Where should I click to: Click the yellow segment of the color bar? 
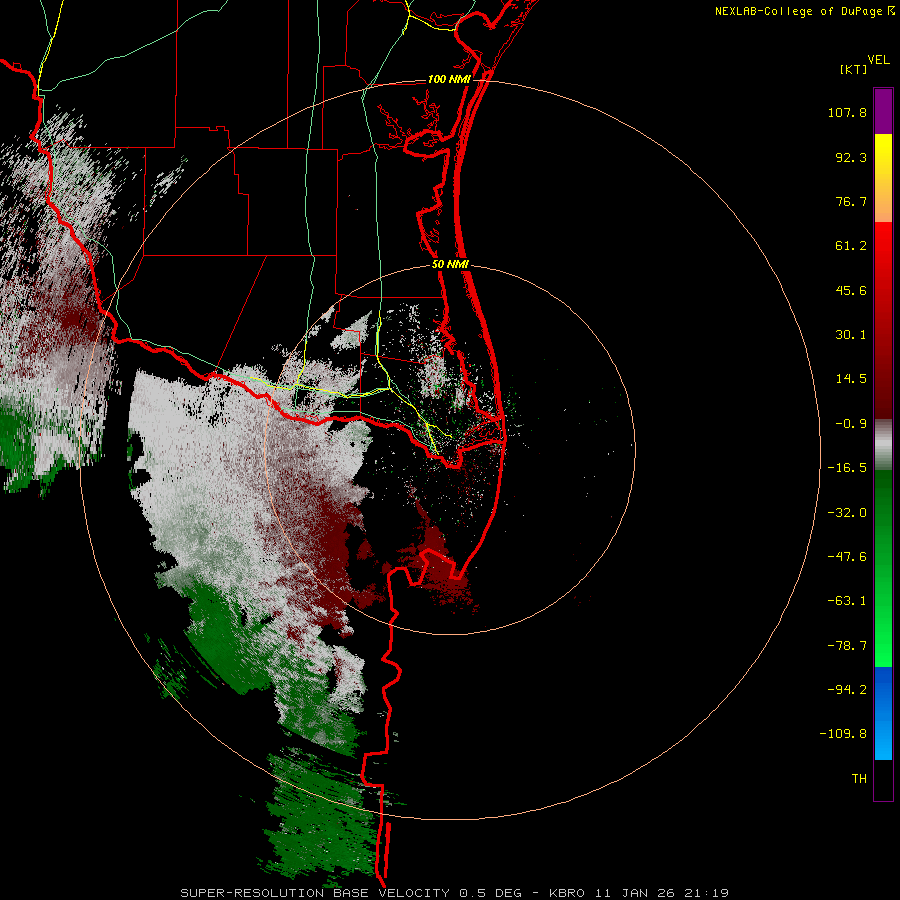pos(883,158)
